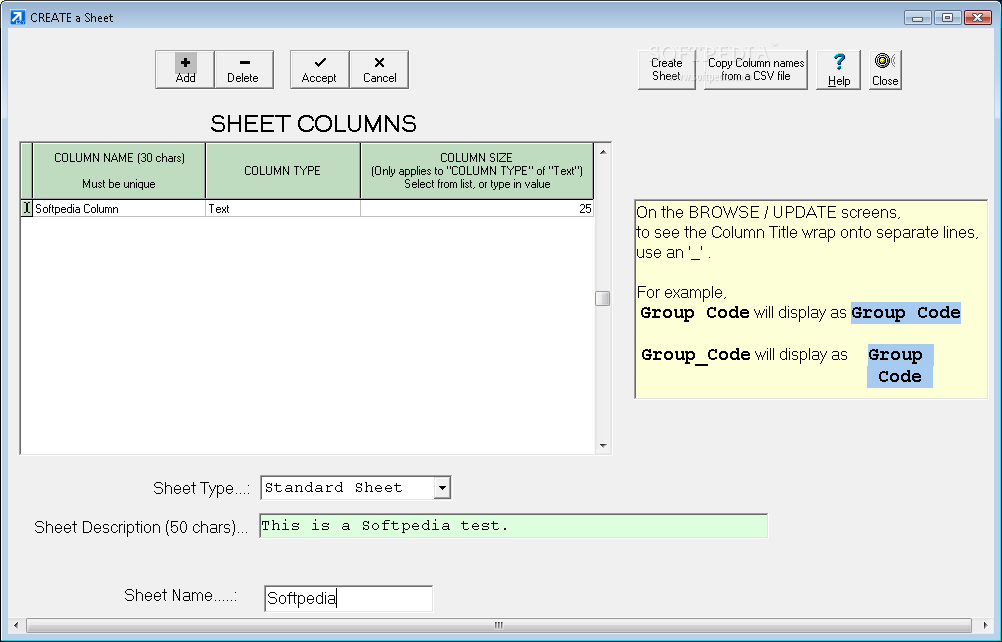
Task: Click the horizontal scrollbar left arrow
Action: [x=16, y=625]
